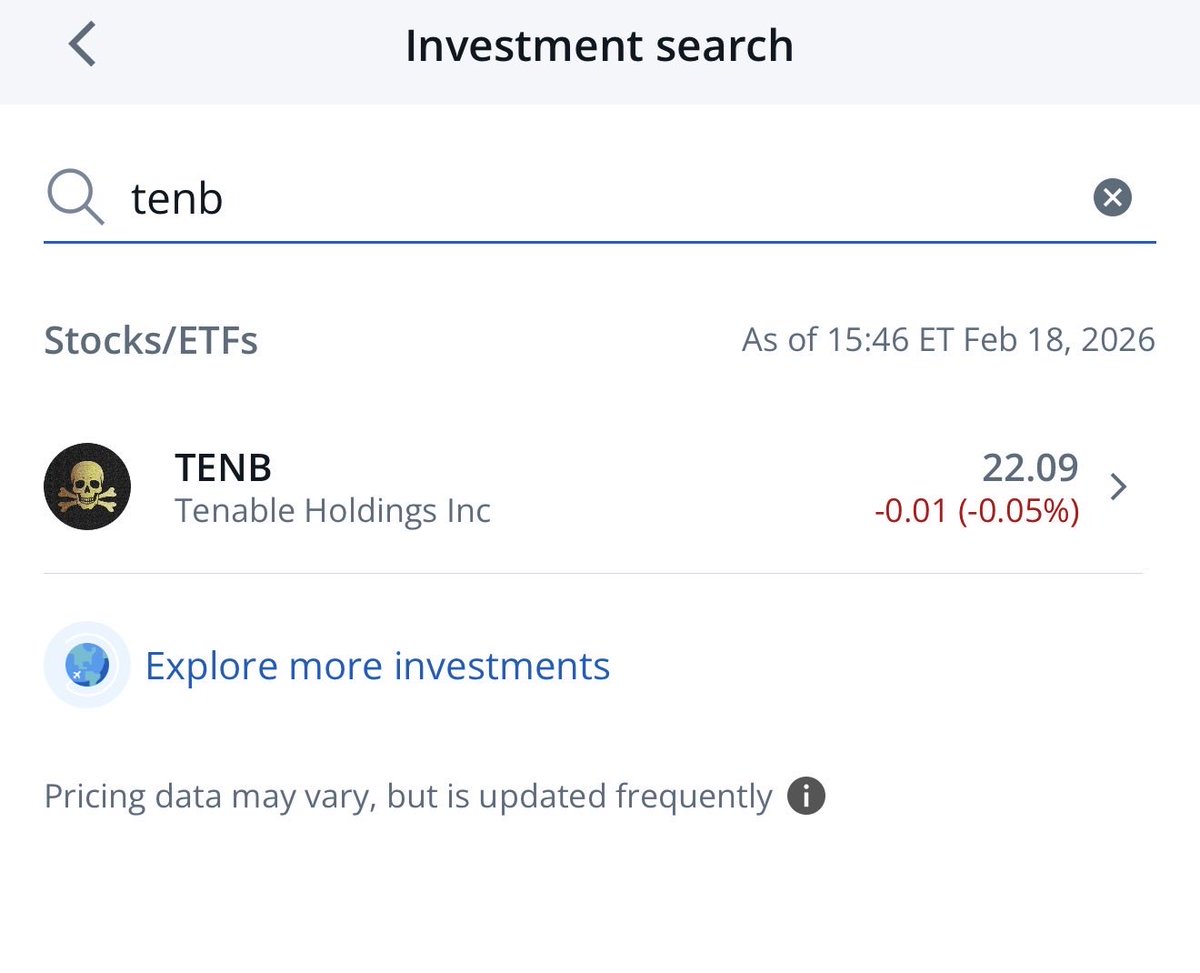Image resolution: width=1200 pixels, height=973 pixels.
Task: Click the 22.09 share price
Action: (x=1030, y=467)
